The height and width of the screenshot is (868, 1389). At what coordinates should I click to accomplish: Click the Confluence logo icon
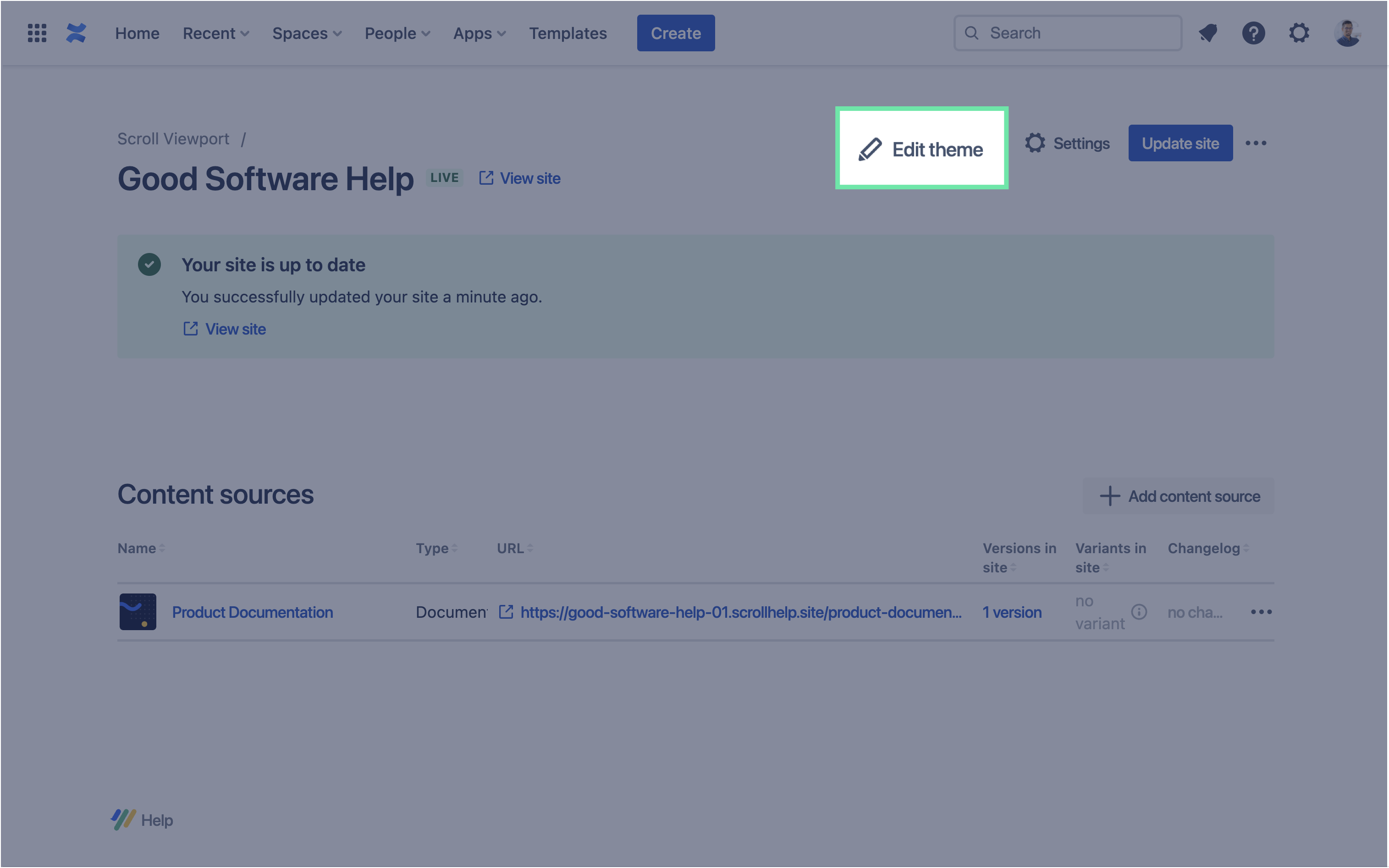pyautogui.click(x=76, y=33)
